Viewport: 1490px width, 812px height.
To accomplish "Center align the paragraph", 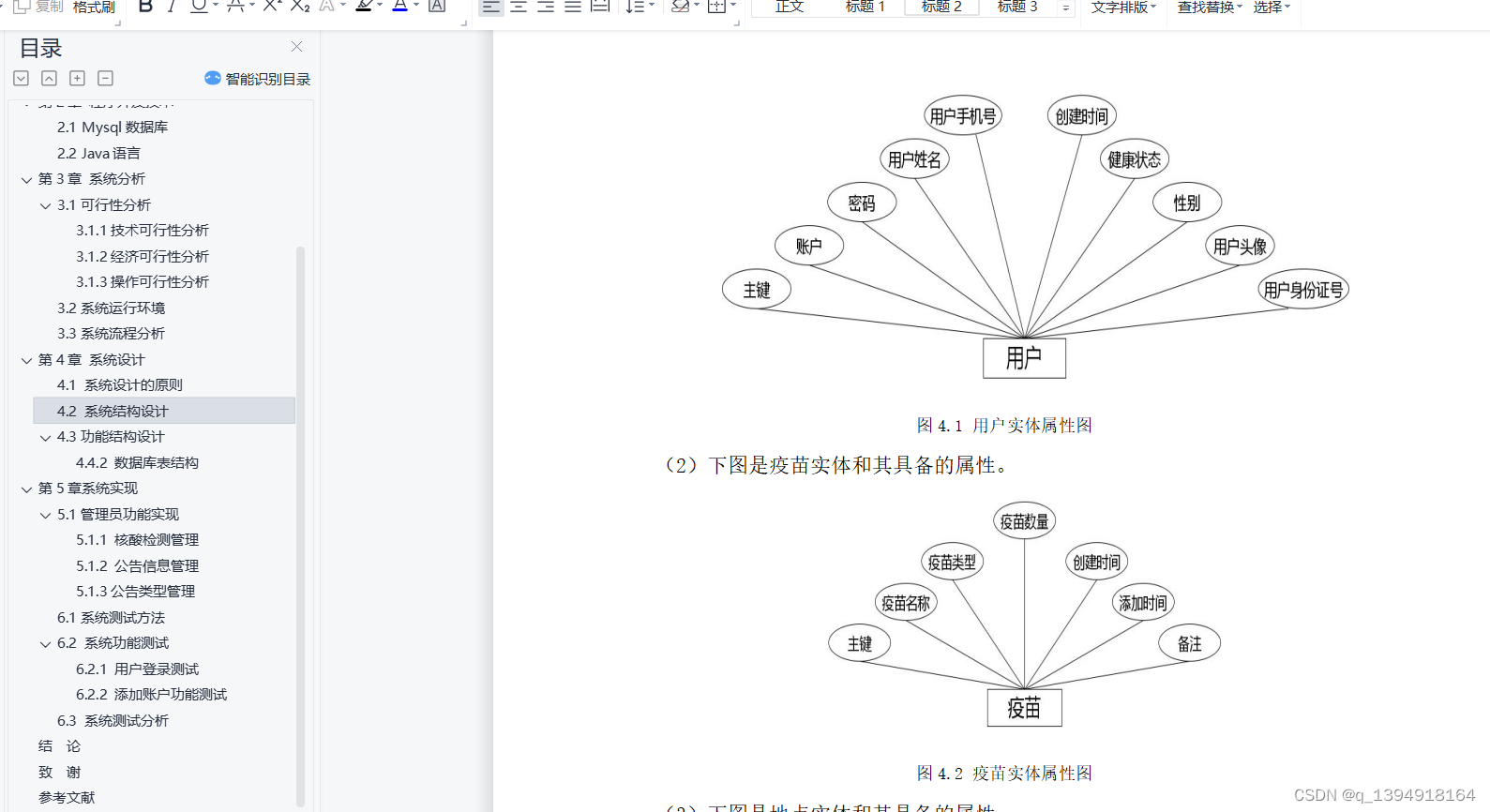I will click(x=519, y=7).
